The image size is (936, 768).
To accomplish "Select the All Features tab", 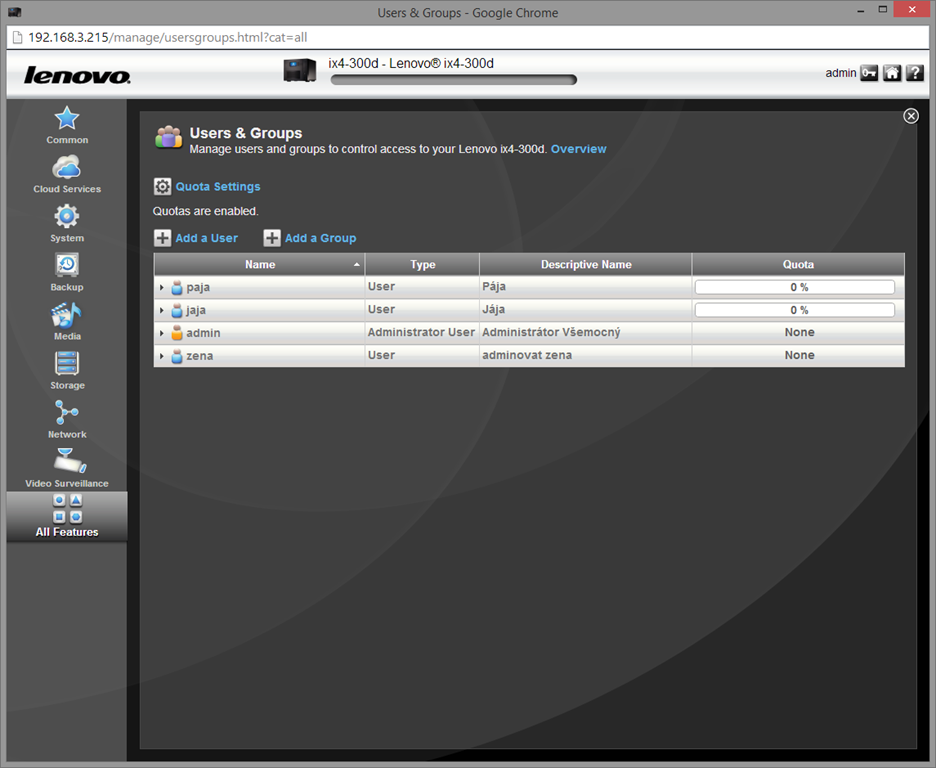I will point(67,517).
